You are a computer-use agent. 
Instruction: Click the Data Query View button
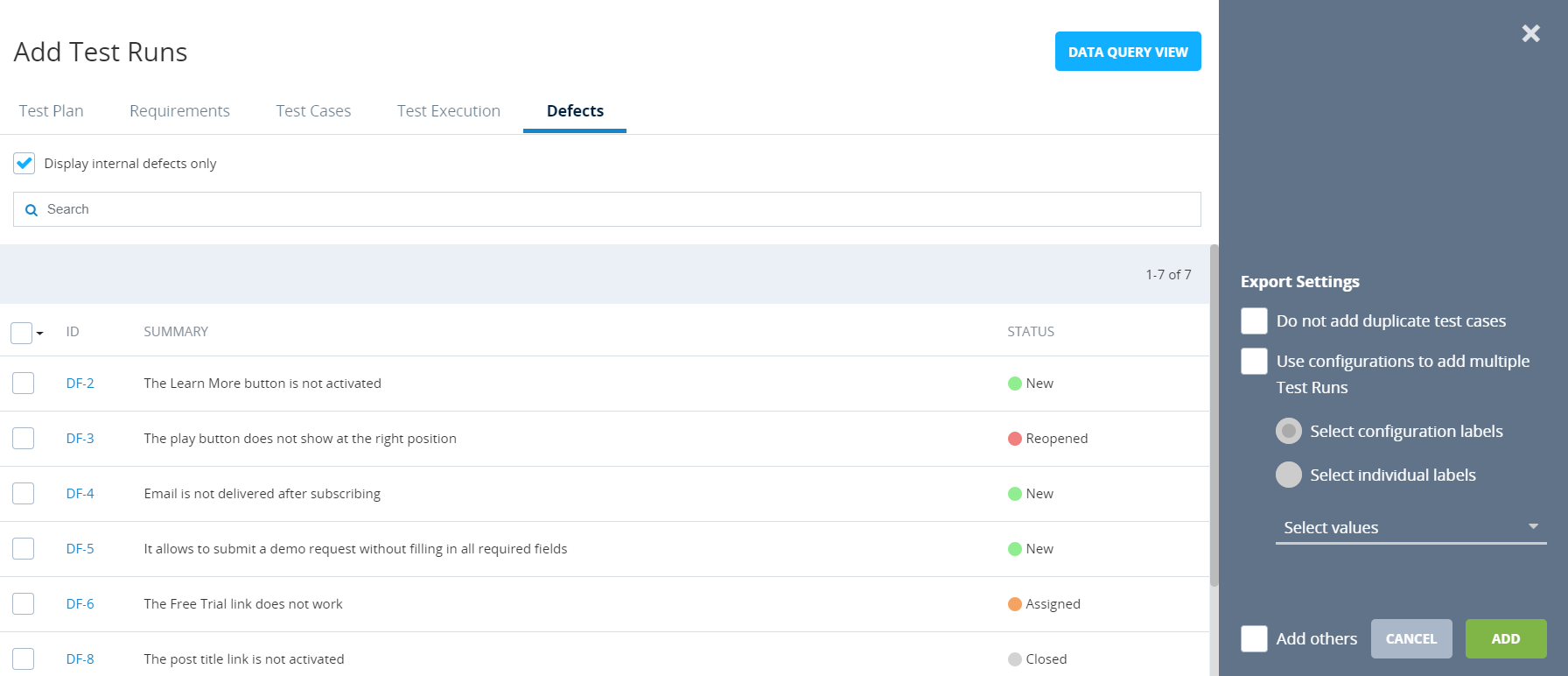[1127, 52]
